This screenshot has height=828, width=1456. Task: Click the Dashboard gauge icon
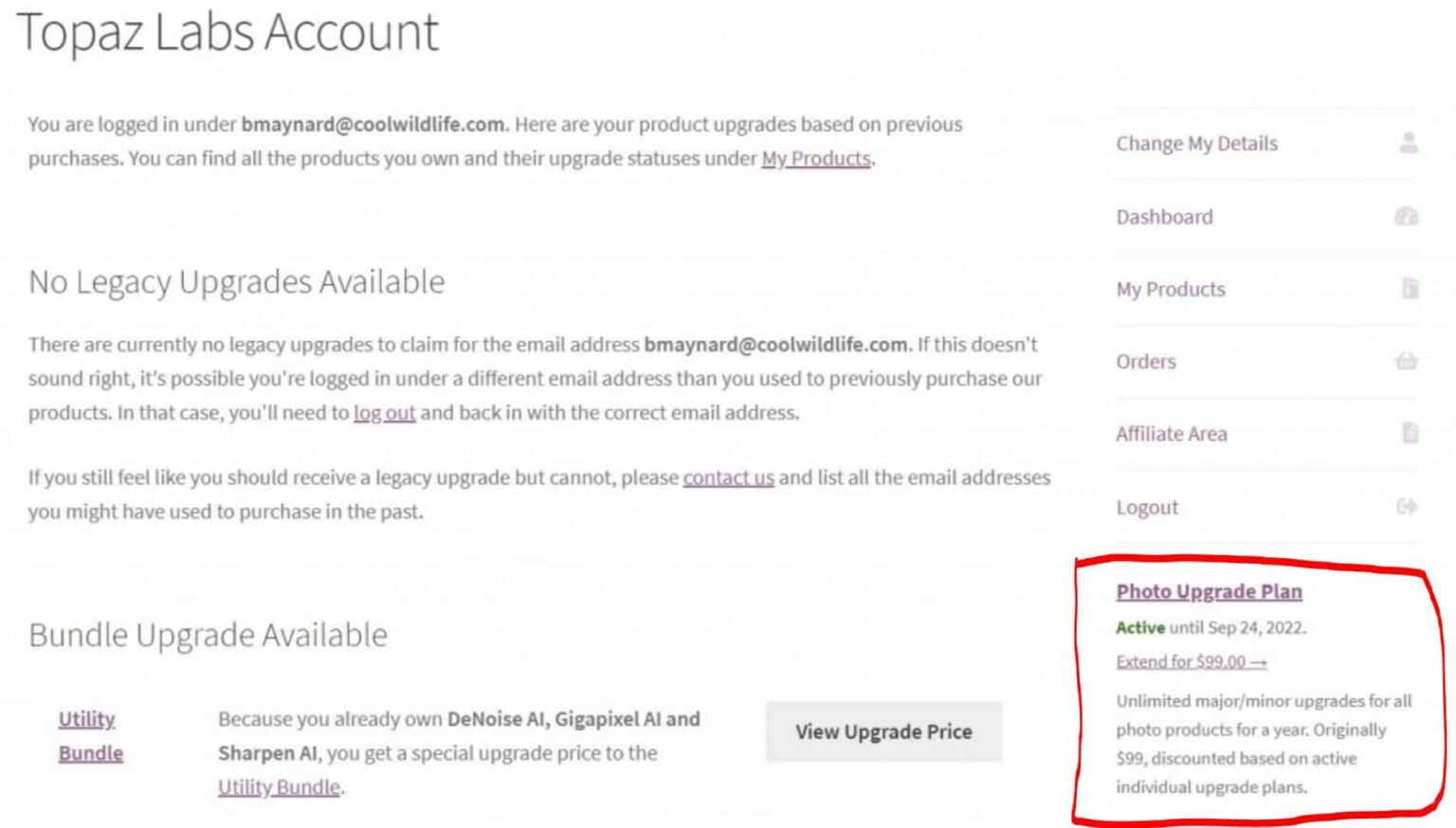point(1407,217)
